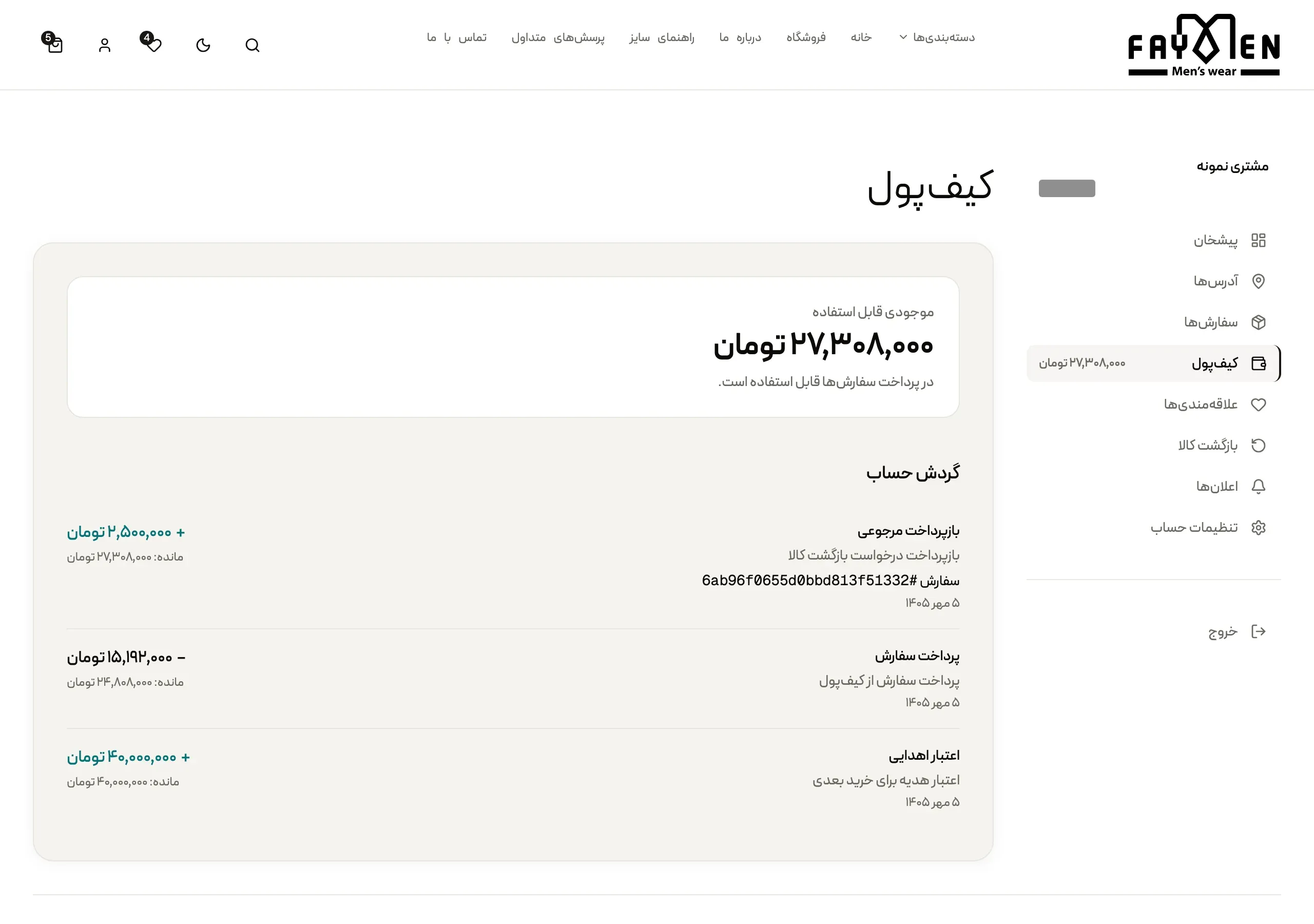Click the مشتری نمونه customer name
The width and height of the screenshot is (1314, 924).
click(1233, 167)
